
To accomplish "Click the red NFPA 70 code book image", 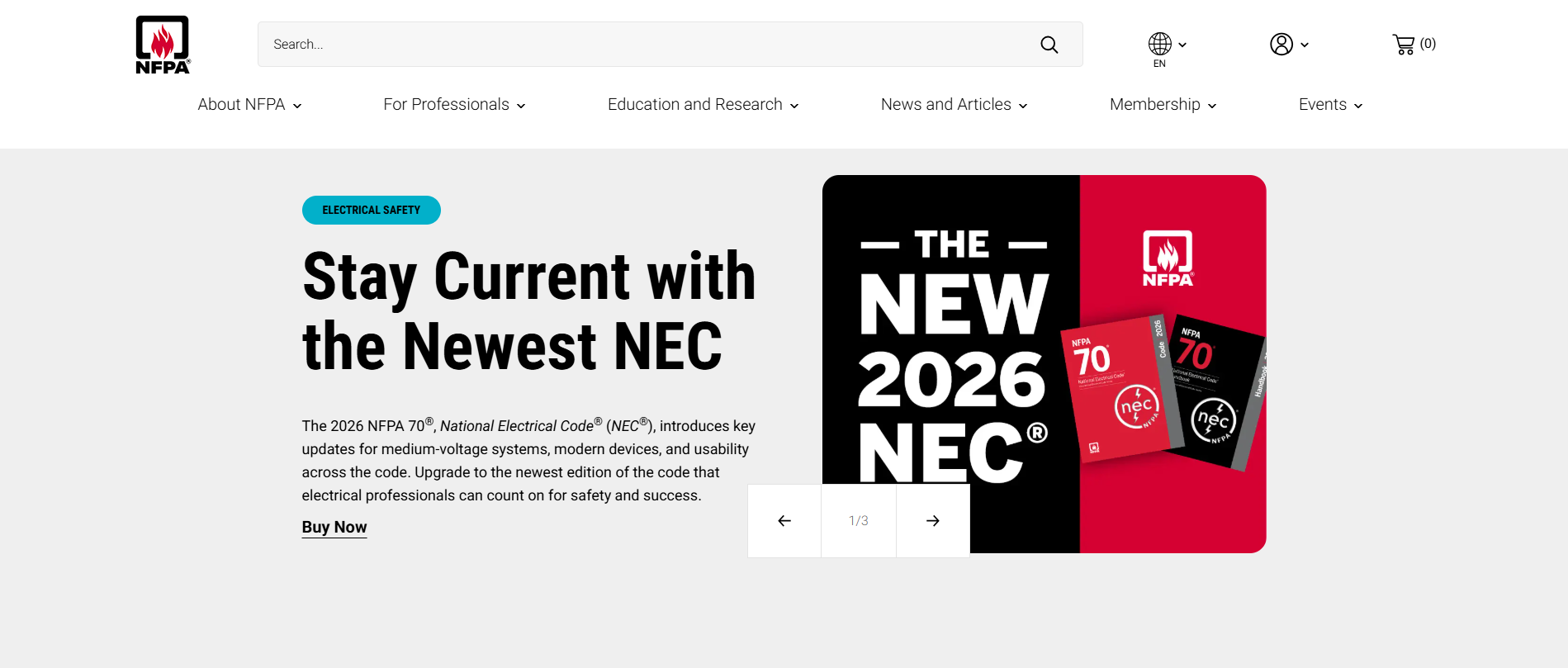I will point(1115,388).
